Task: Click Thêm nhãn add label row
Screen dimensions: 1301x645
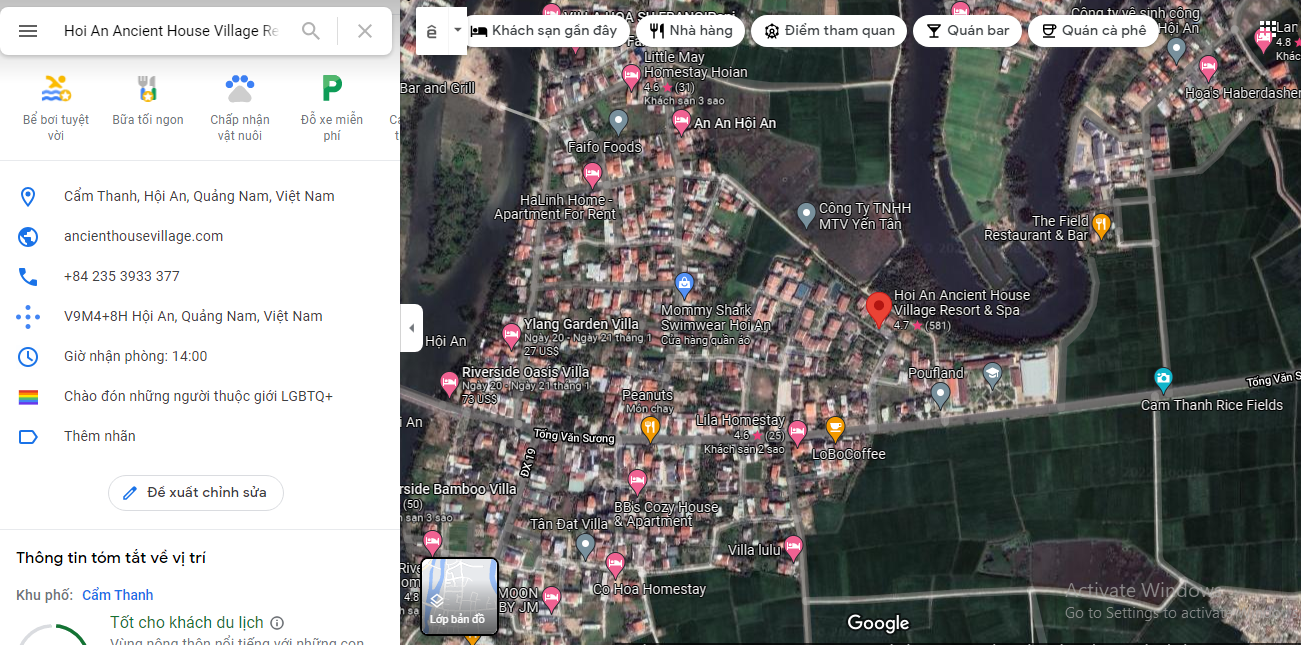Action: (x=200, y=436)
